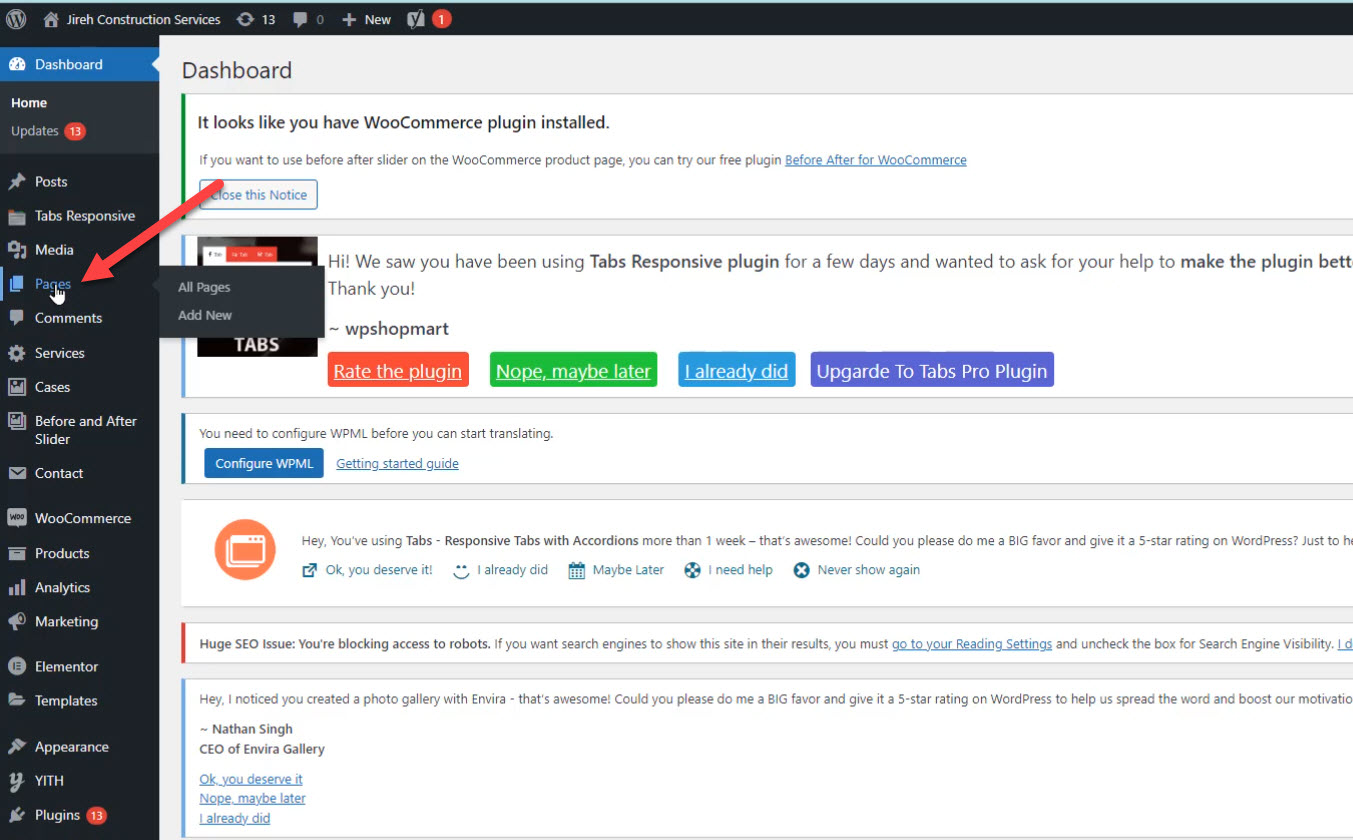
Task: Click the Elementor logo icon
Action: pos(17,666)
